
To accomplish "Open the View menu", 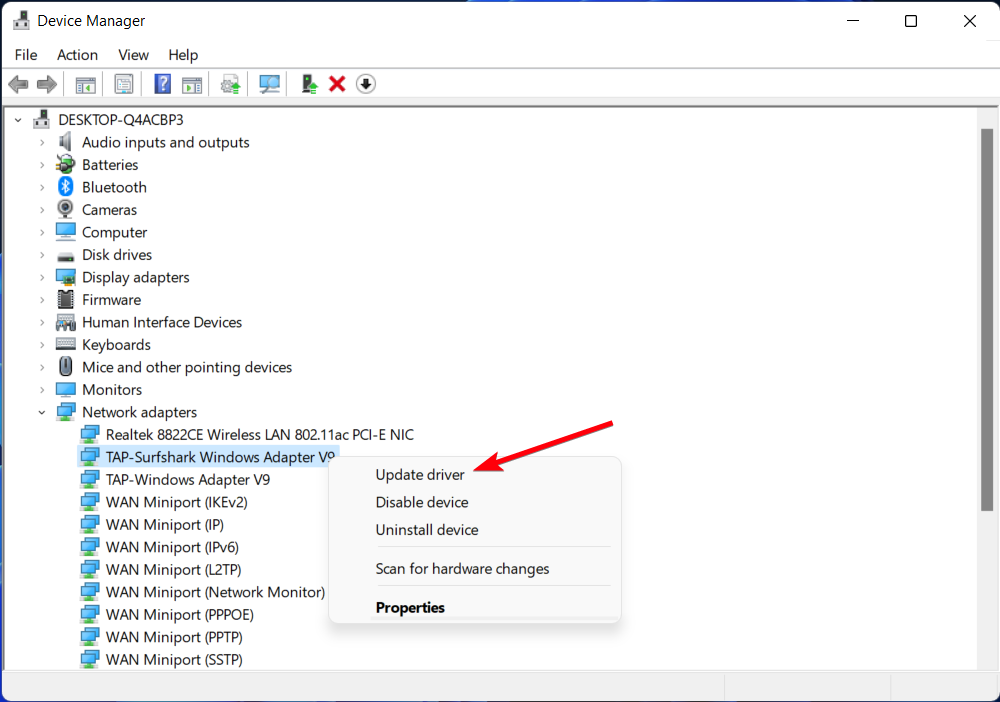I will pos(133,55).
